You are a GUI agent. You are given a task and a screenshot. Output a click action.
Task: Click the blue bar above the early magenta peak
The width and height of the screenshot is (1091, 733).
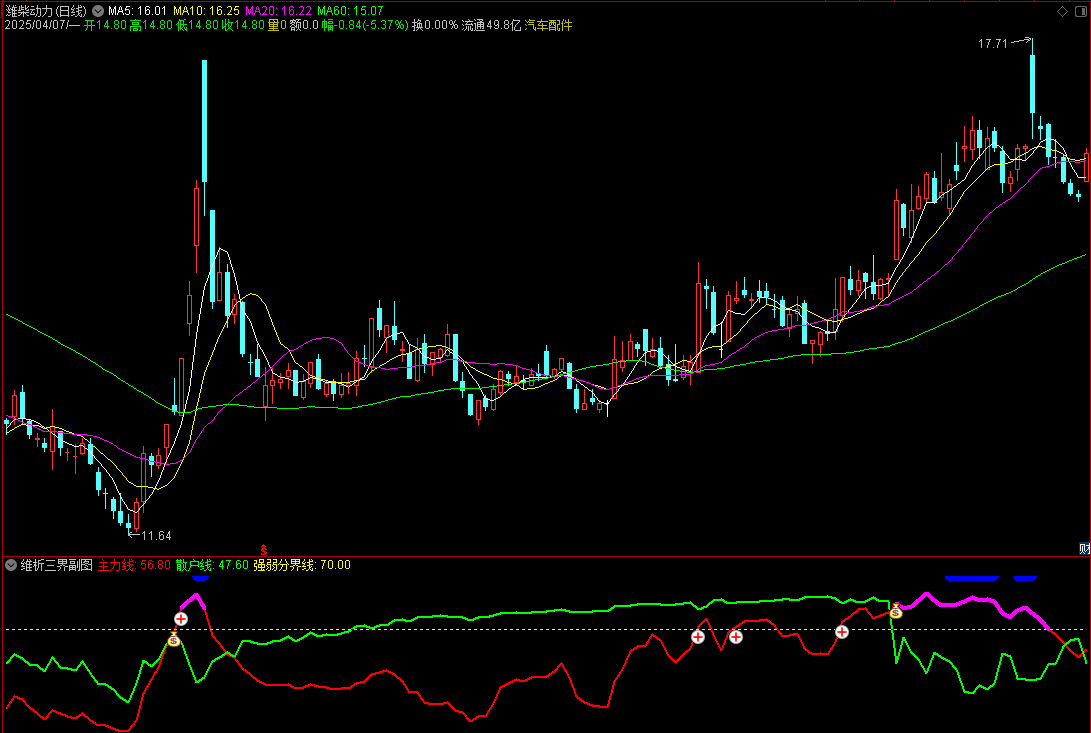200,578
